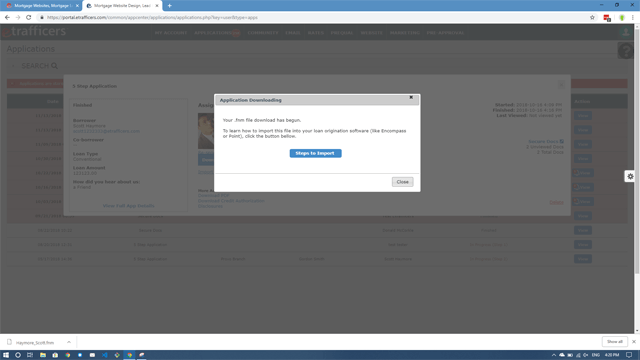Click the Disclosures link
Image resolution: width=640 pixels, height=360 pixels.
click(210, 206)
